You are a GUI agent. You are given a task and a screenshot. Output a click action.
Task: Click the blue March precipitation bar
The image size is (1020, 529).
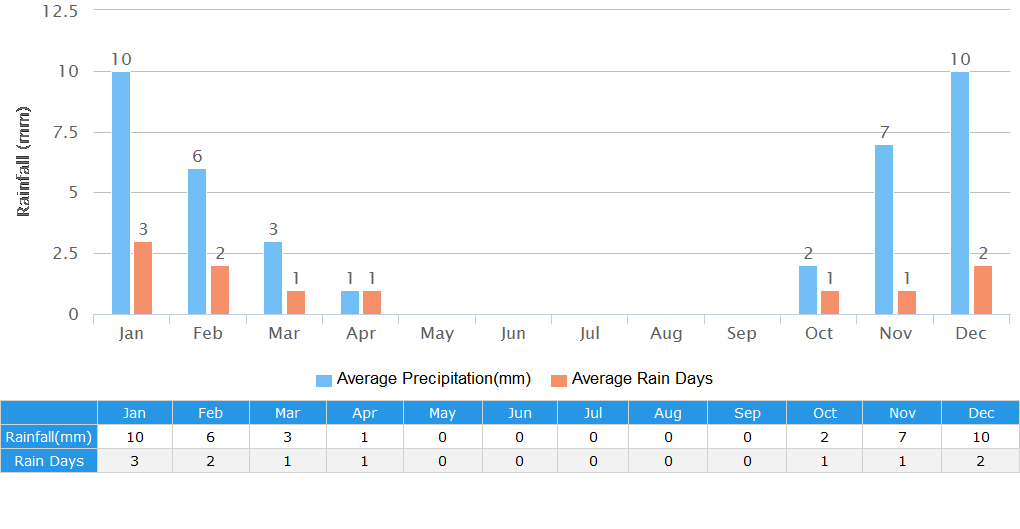coord(273,278)
